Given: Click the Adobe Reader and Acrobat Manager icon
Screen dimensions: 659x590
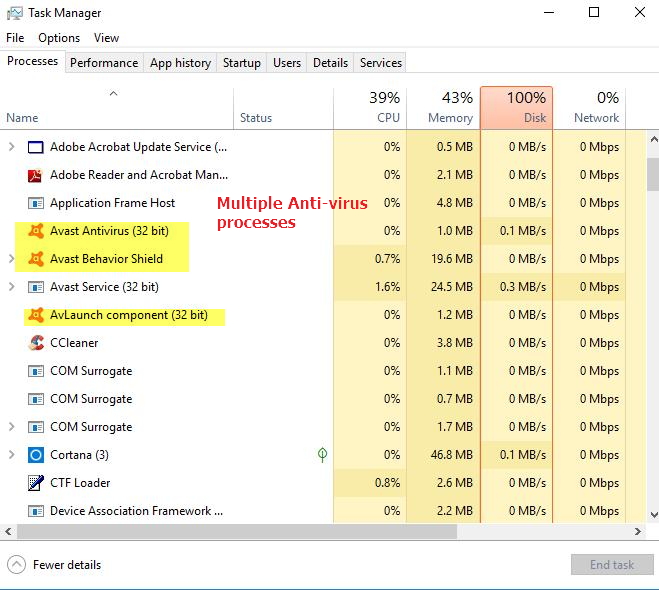Looking at the screenshot, I should [35, 175].
